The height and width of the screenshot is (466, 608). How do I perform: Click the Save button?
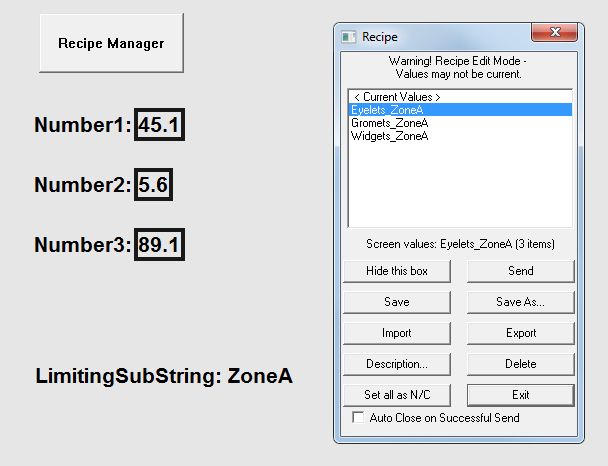[396, 302]
